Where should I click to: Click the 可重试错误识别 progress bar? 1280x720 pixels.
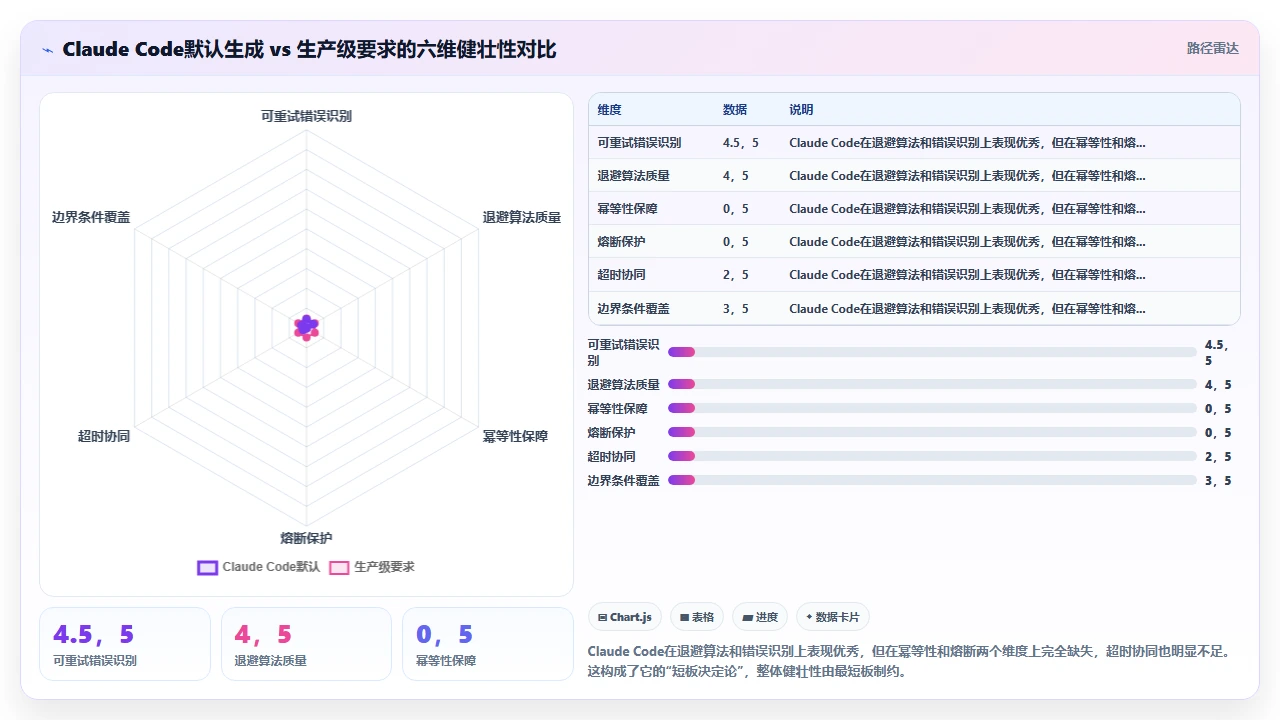click(x=932, y=352)
